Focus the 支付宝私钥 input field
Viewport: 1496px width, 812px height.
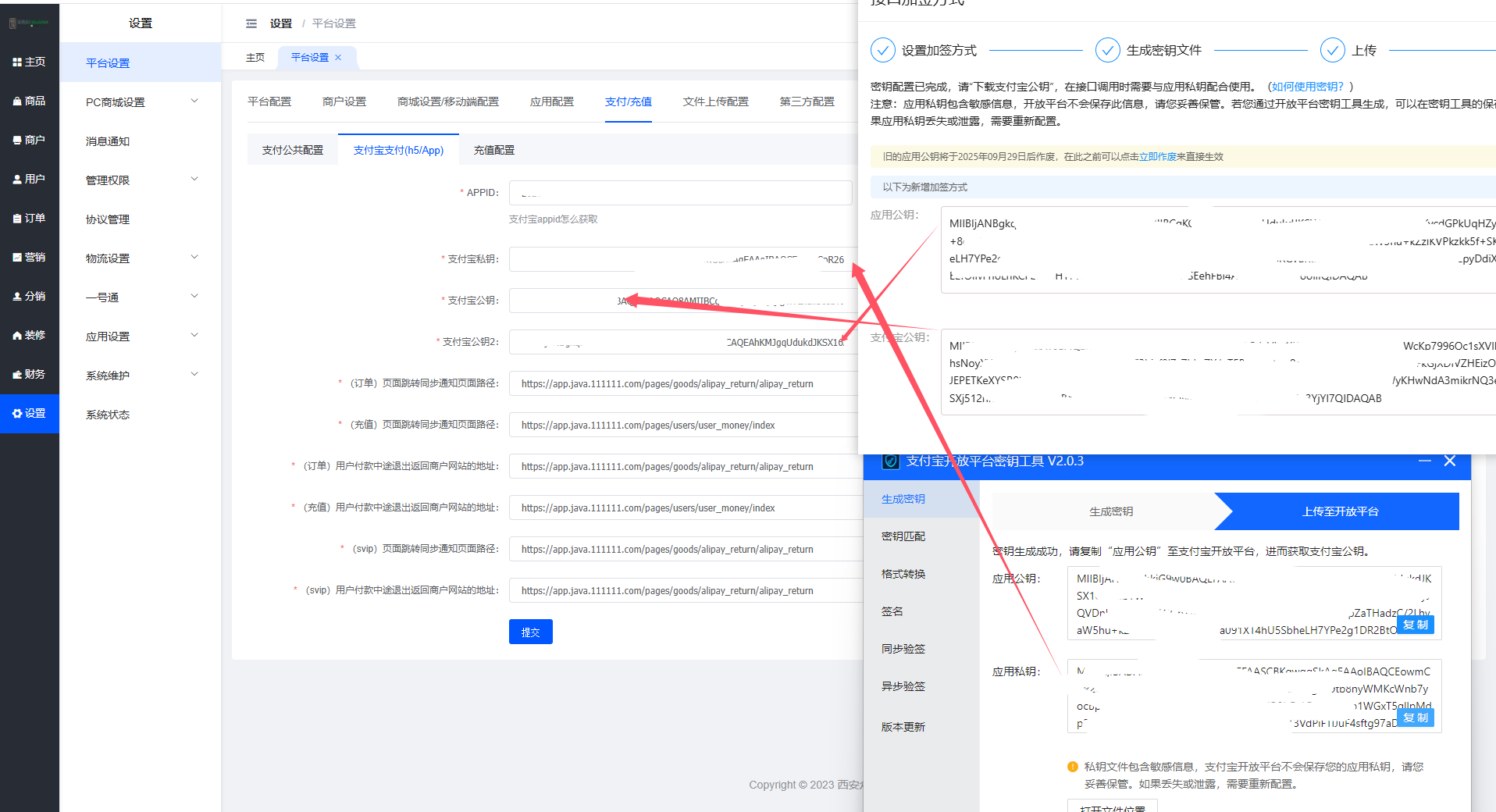680,259
